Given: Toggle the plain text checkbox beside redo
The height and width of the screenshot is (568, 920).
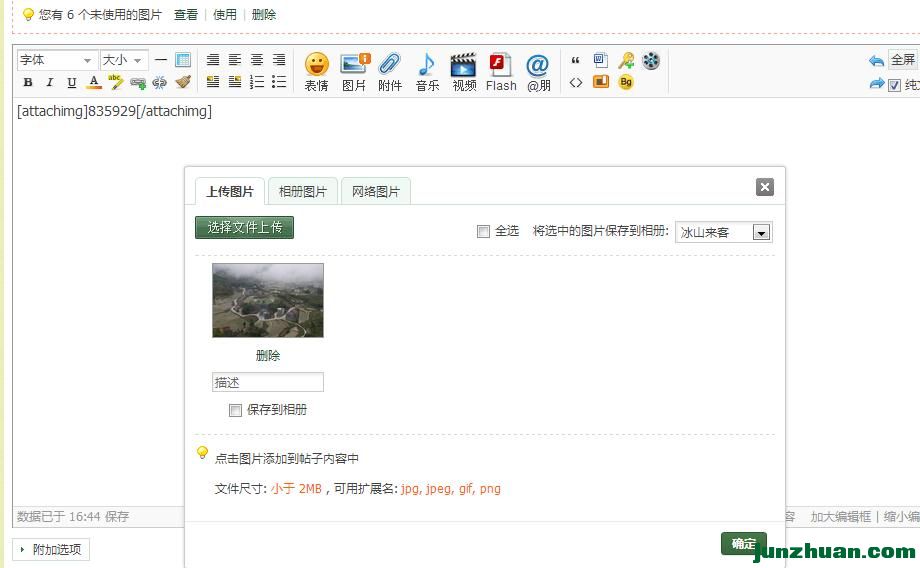Looking at the screenshot, I should (894, 86).
